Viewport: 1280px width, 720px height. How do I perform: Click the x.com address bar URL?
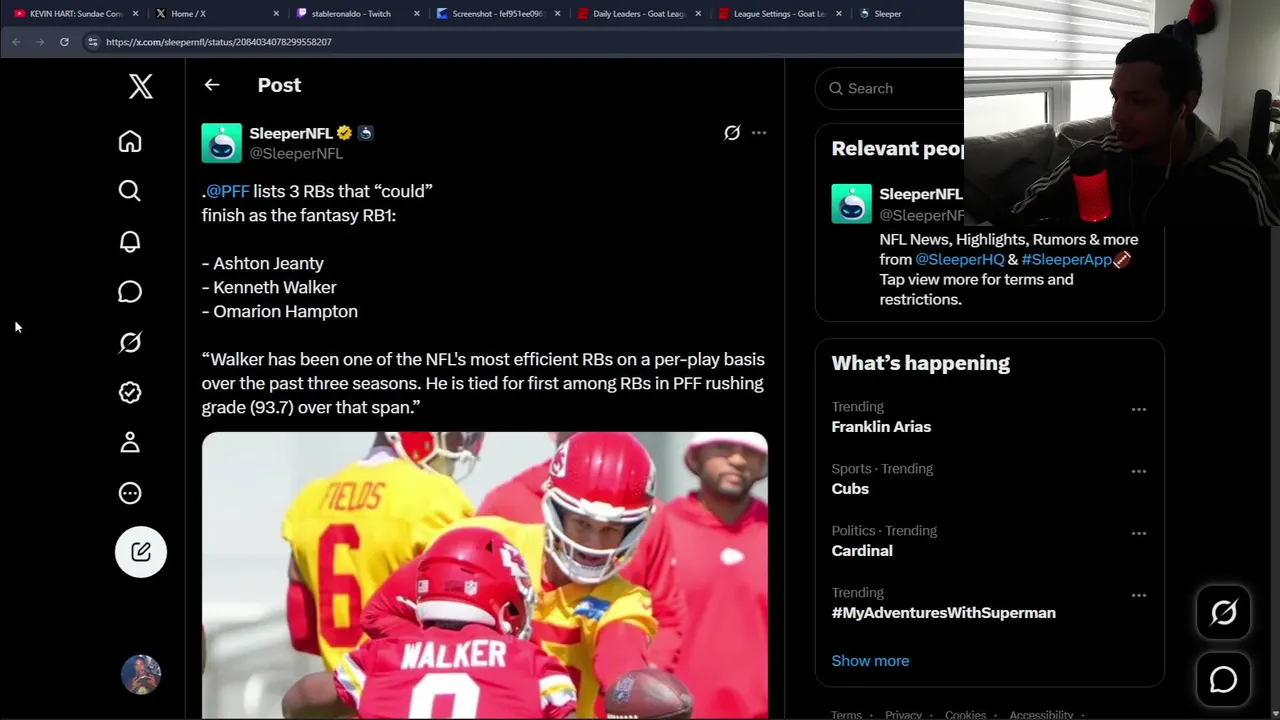219,42
